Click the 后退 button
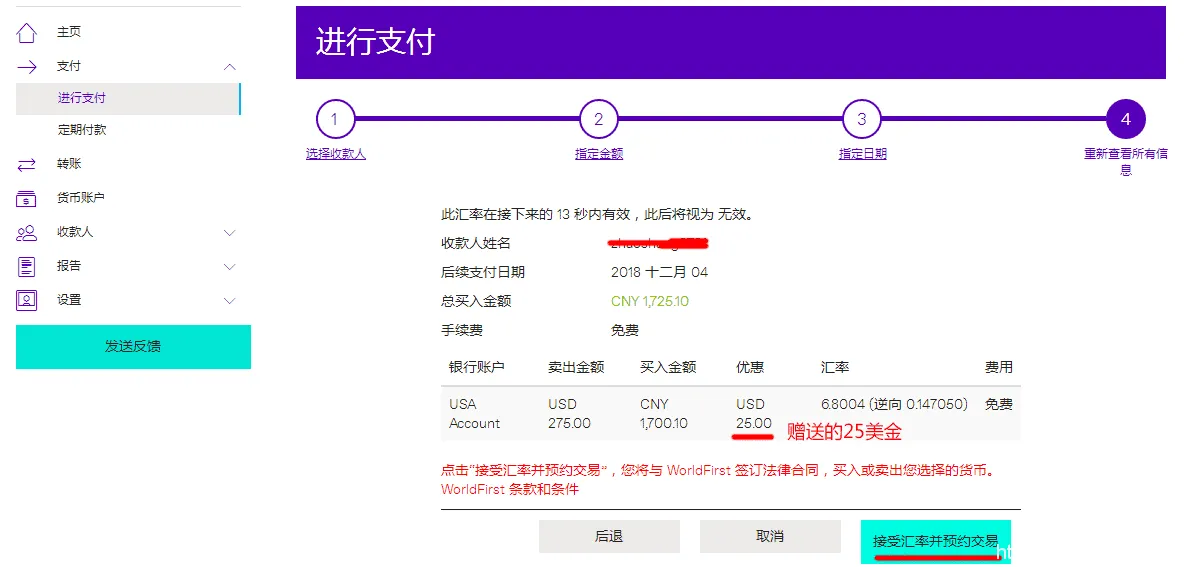Viewport: 1187px width, 567px height. (609, 537)
